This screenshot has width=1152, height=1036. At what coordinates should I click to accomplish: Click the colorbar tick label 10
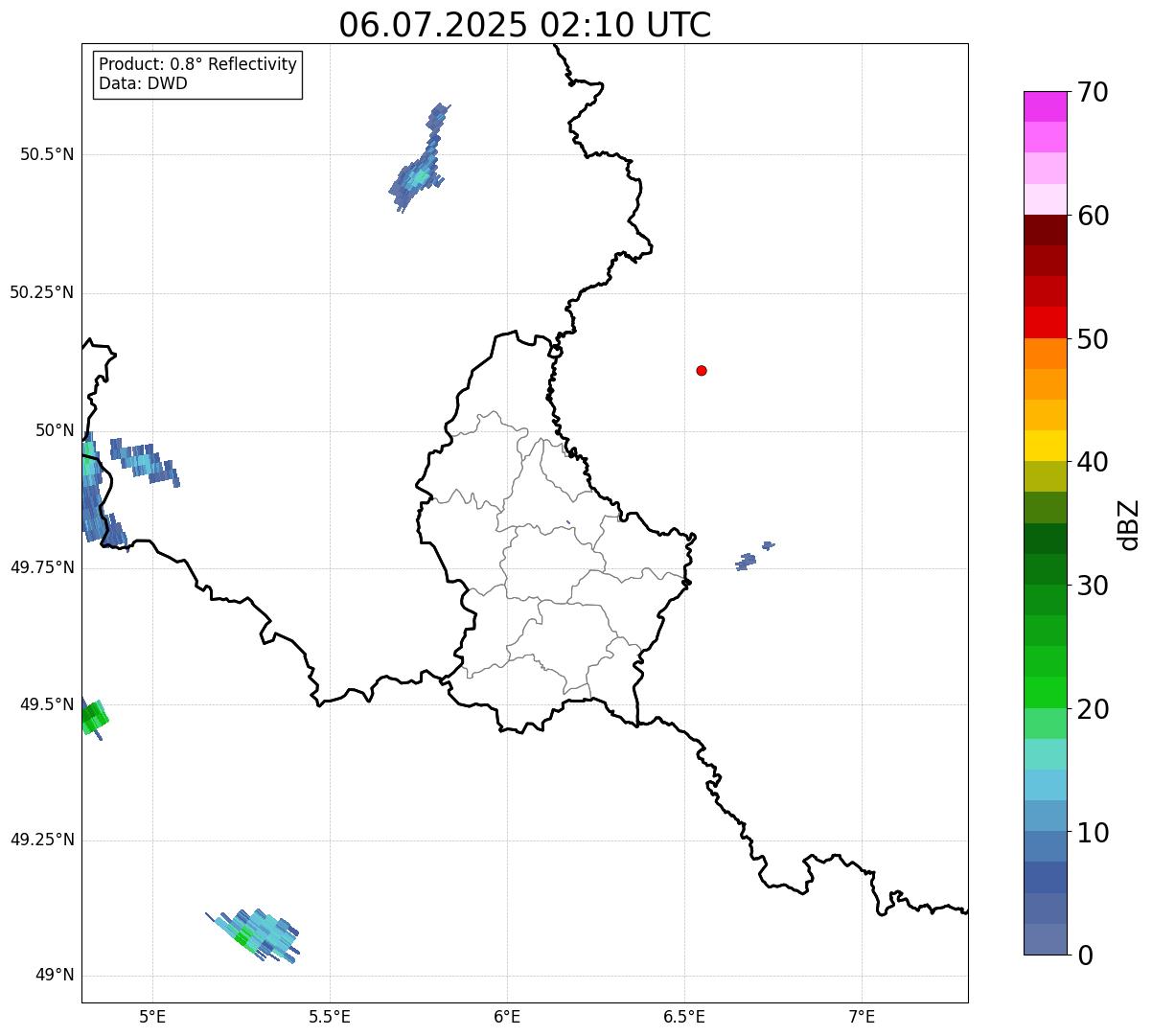[1093, 833]
